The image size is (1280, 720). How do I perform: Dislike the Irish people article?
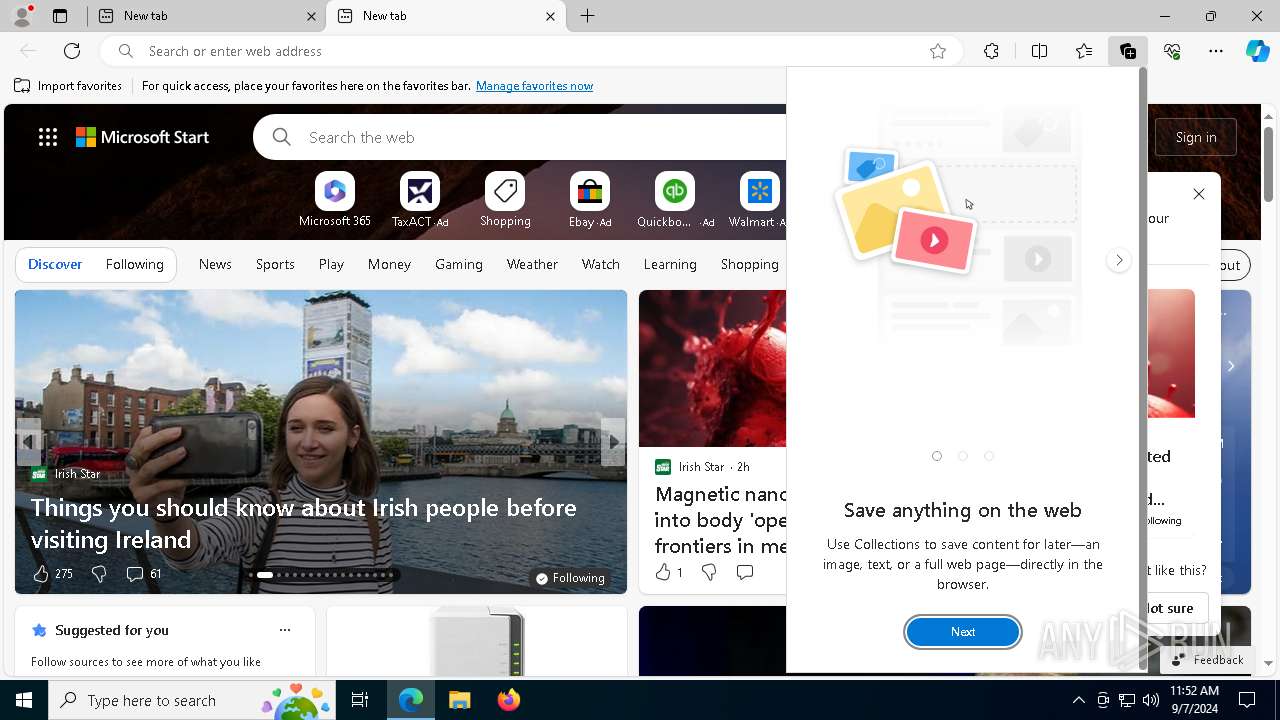point(98,573)
